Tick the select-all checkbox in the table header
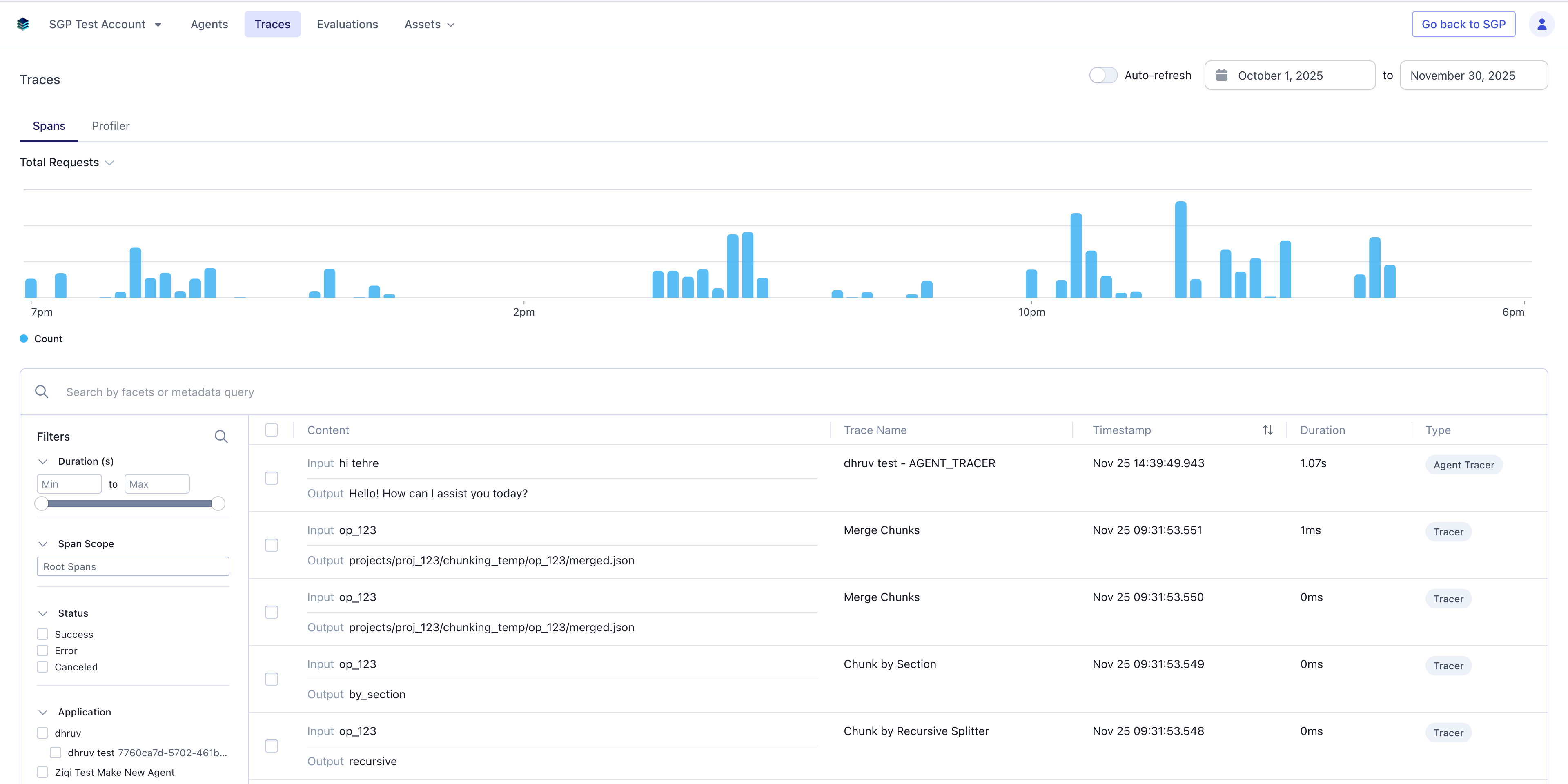This screenshot has height=784, width=1568. tap(272, 430)
